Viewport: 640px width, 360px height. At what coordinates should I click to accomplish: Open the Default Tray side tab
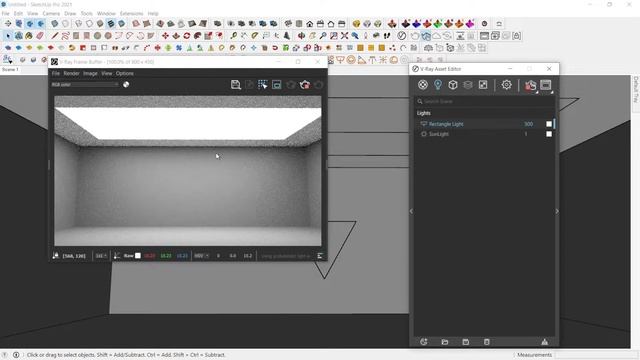click(x=636, y=89)
